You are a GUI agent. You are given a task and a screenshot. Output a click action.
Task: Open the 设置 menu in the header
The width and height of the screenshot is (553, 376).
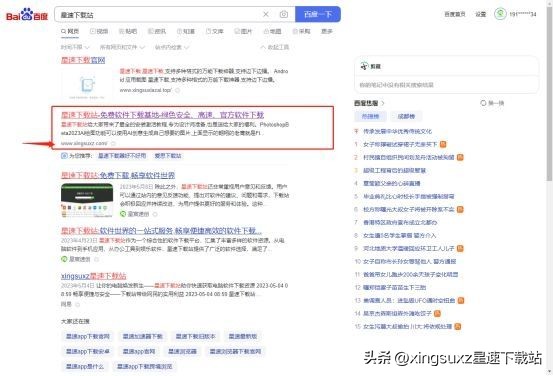(480, 14)
